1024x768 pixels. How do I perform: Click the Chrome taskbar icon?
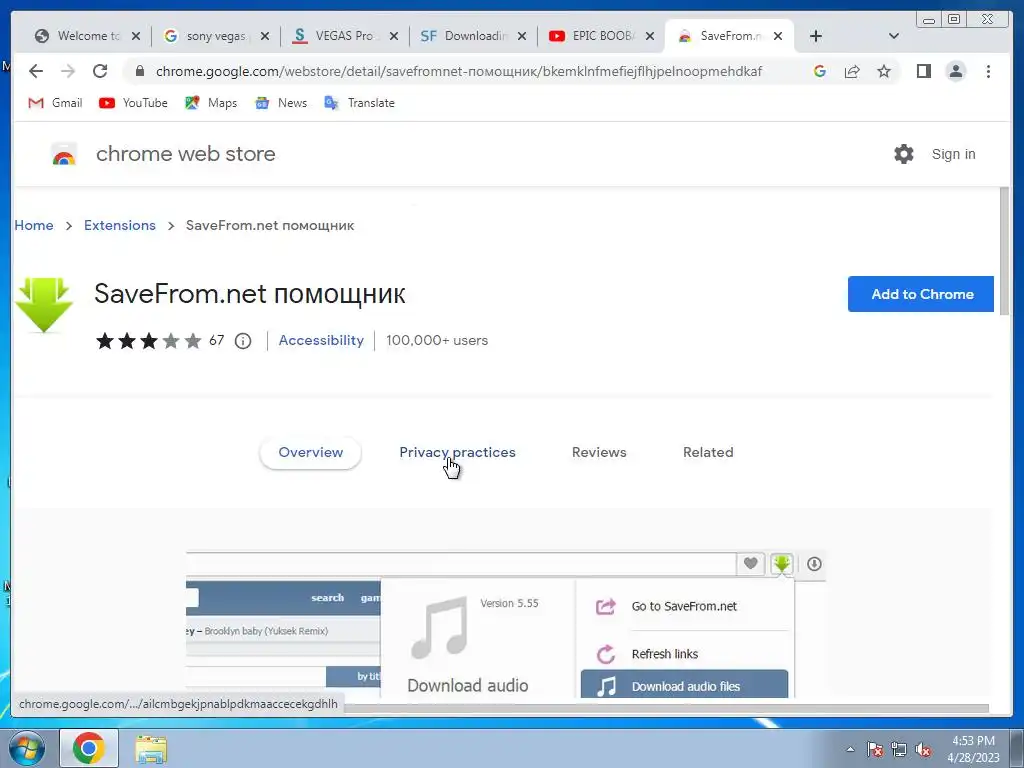(x=89, y=748)
